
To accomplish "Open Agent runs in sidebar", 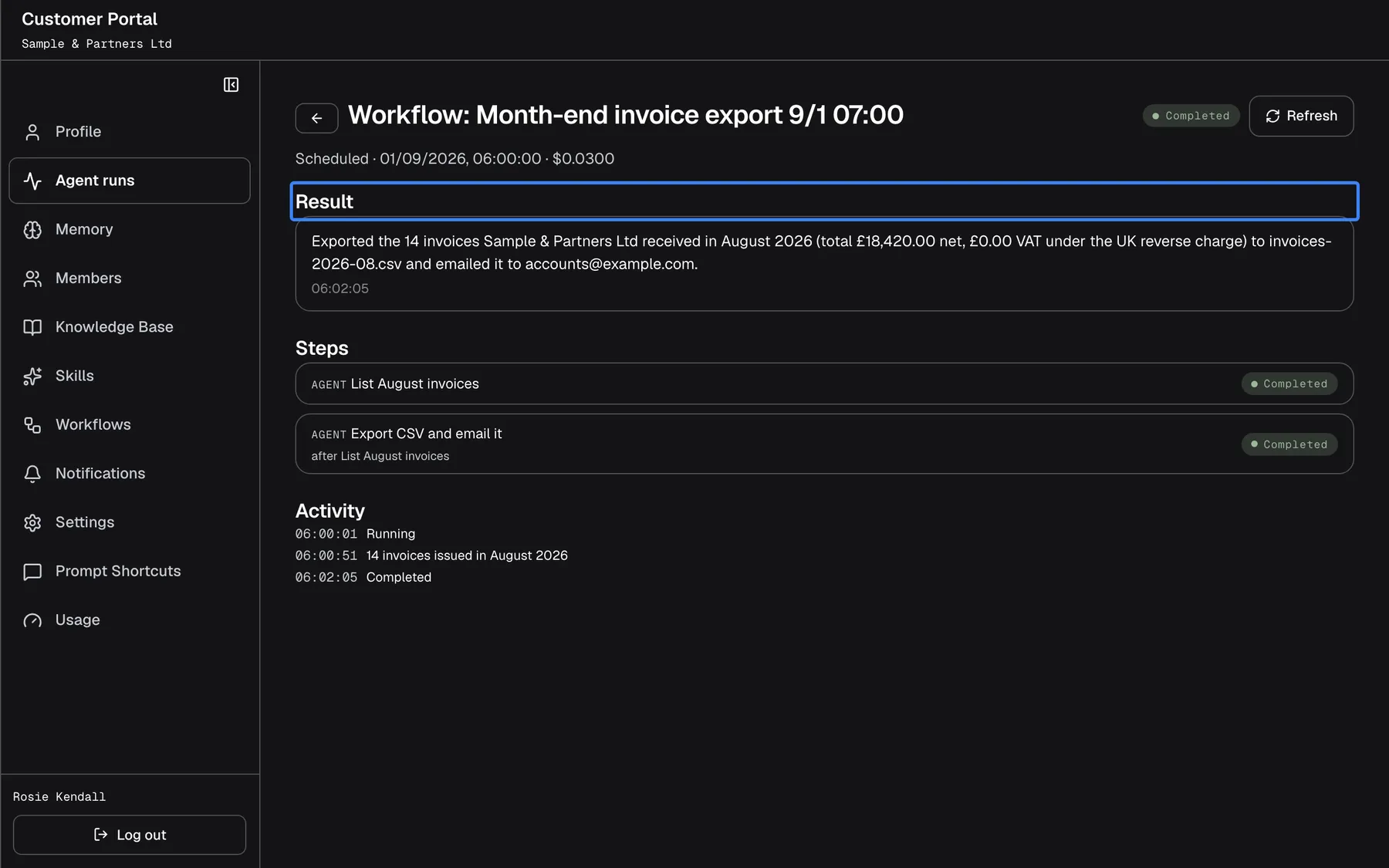I will point(130,181).
